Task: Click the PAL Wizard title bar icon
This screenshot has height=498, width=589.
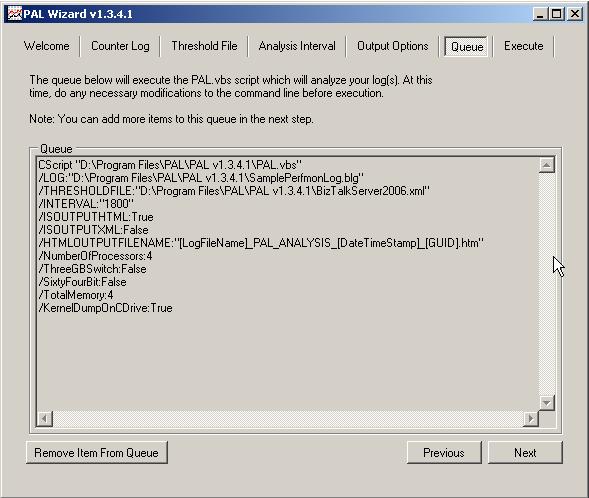Action: pos(15,14)
